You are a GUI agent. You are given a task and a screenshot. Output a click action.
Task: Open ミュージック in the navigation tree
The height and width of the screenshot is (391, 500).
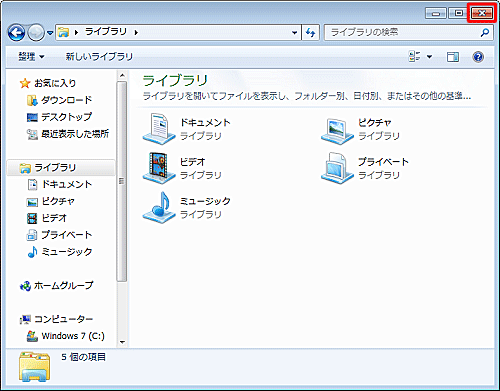click(67, 252)
